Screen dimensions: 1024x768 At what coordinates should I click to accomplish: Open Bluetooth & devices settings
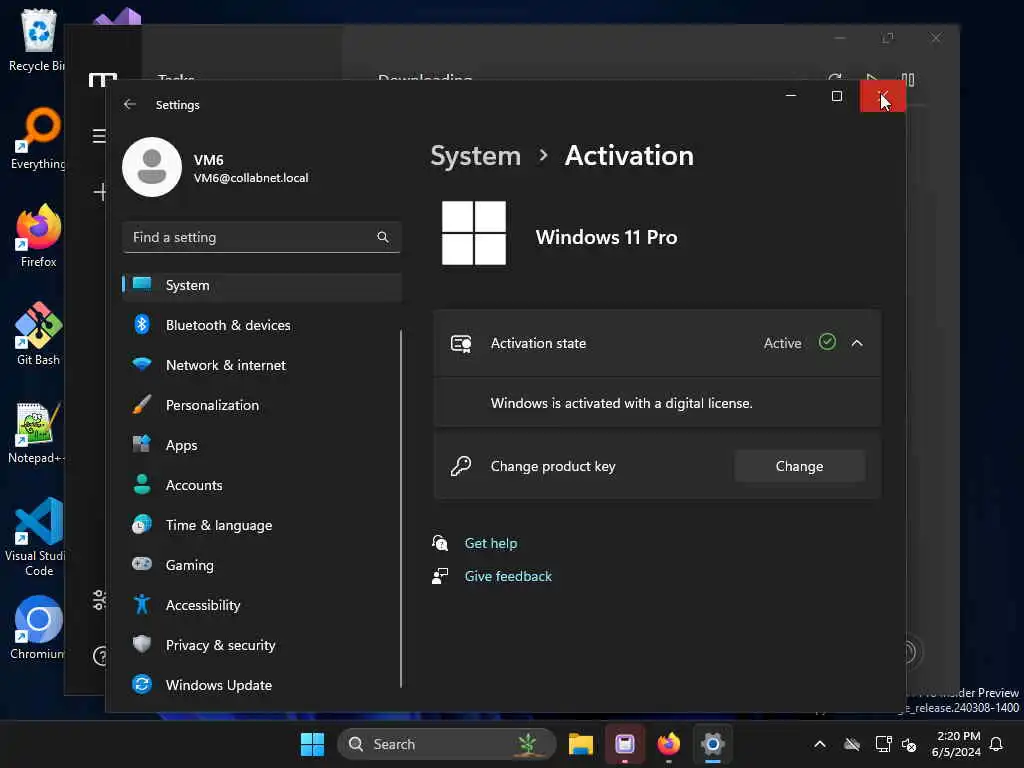[x=261, y=325]
